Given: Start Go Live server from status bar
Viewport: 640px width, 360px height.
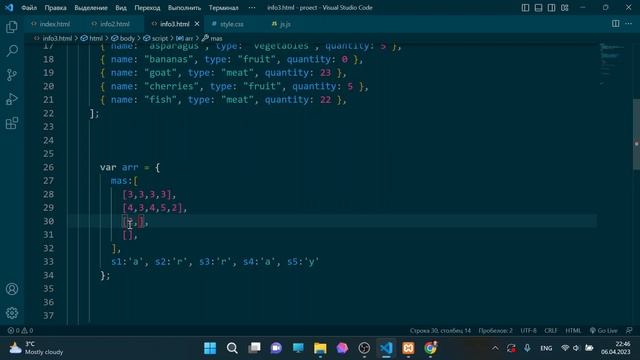Looking at the screenshot, I should 603,331.
